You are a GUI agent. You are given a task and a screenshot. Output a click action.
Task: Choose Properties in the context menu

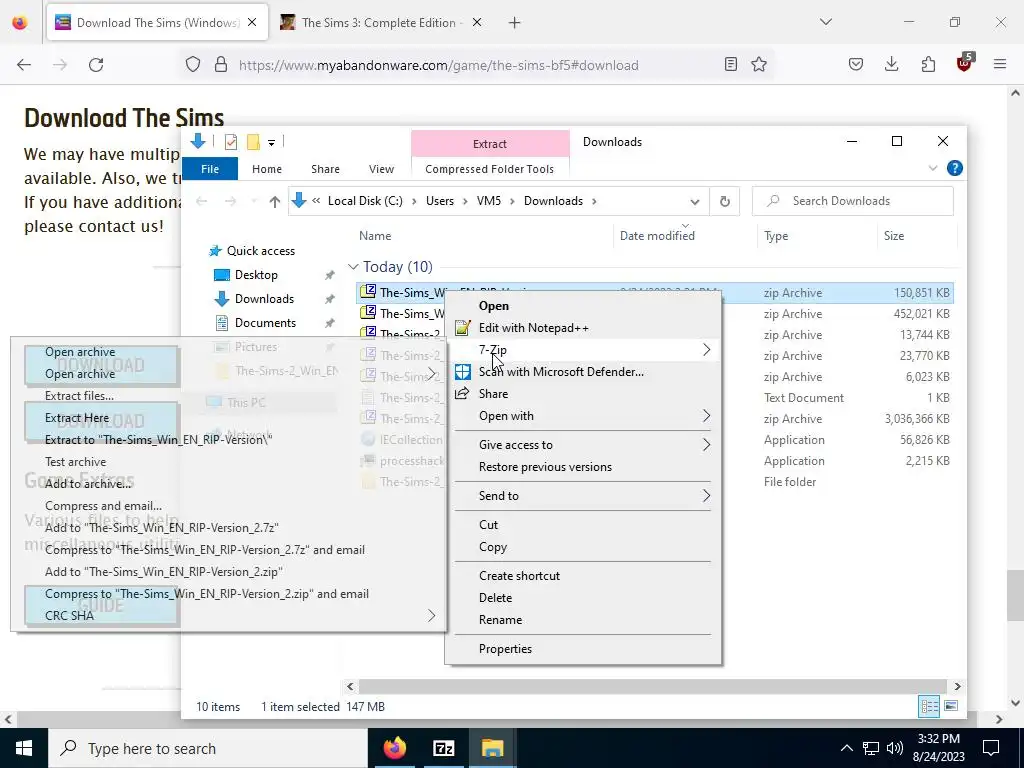pyautogui.click(x=505, y=649)
